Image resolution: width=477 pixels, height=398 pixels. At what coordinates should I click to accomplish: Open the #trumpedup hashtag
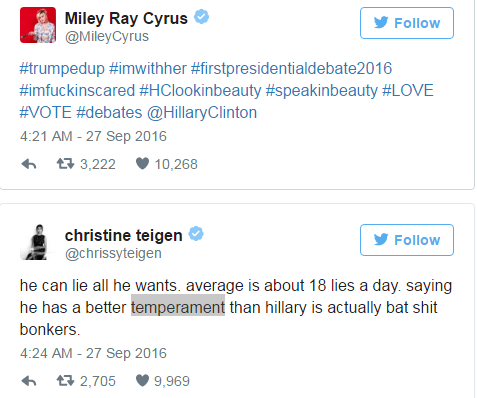(x=62, y=69)
